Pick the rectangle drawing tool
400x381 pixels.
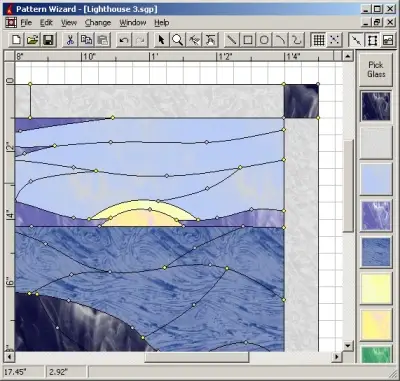pyautogui.click(x=248, y=40)
